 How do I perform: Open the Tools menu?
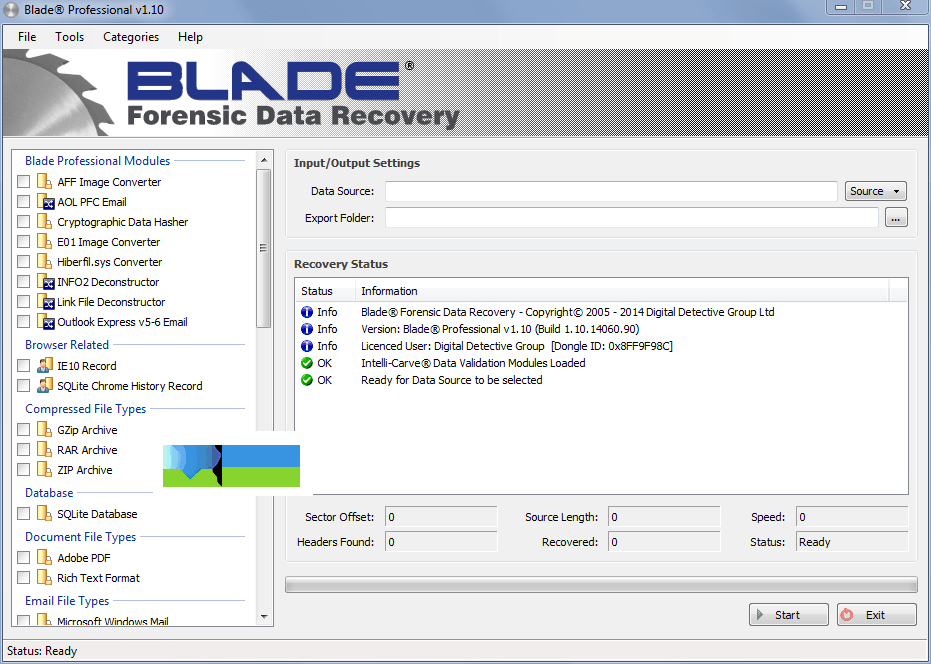click(69, 37)
